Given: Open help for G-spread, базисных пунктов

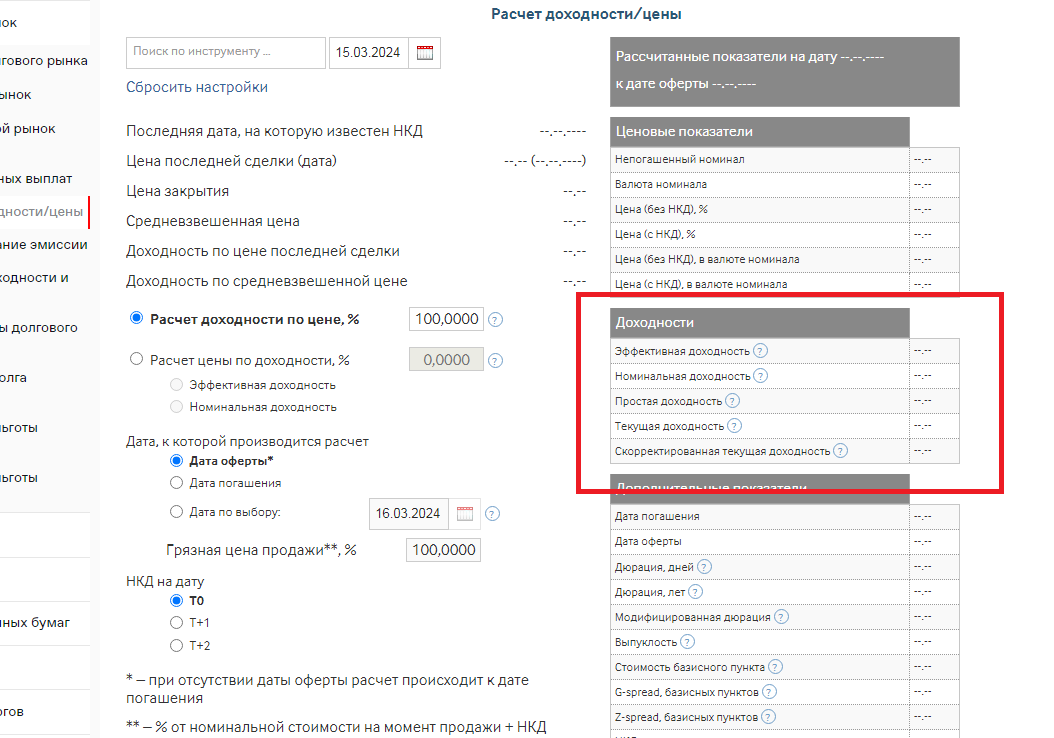Looking at the screenshot, I should click(770, 692).
